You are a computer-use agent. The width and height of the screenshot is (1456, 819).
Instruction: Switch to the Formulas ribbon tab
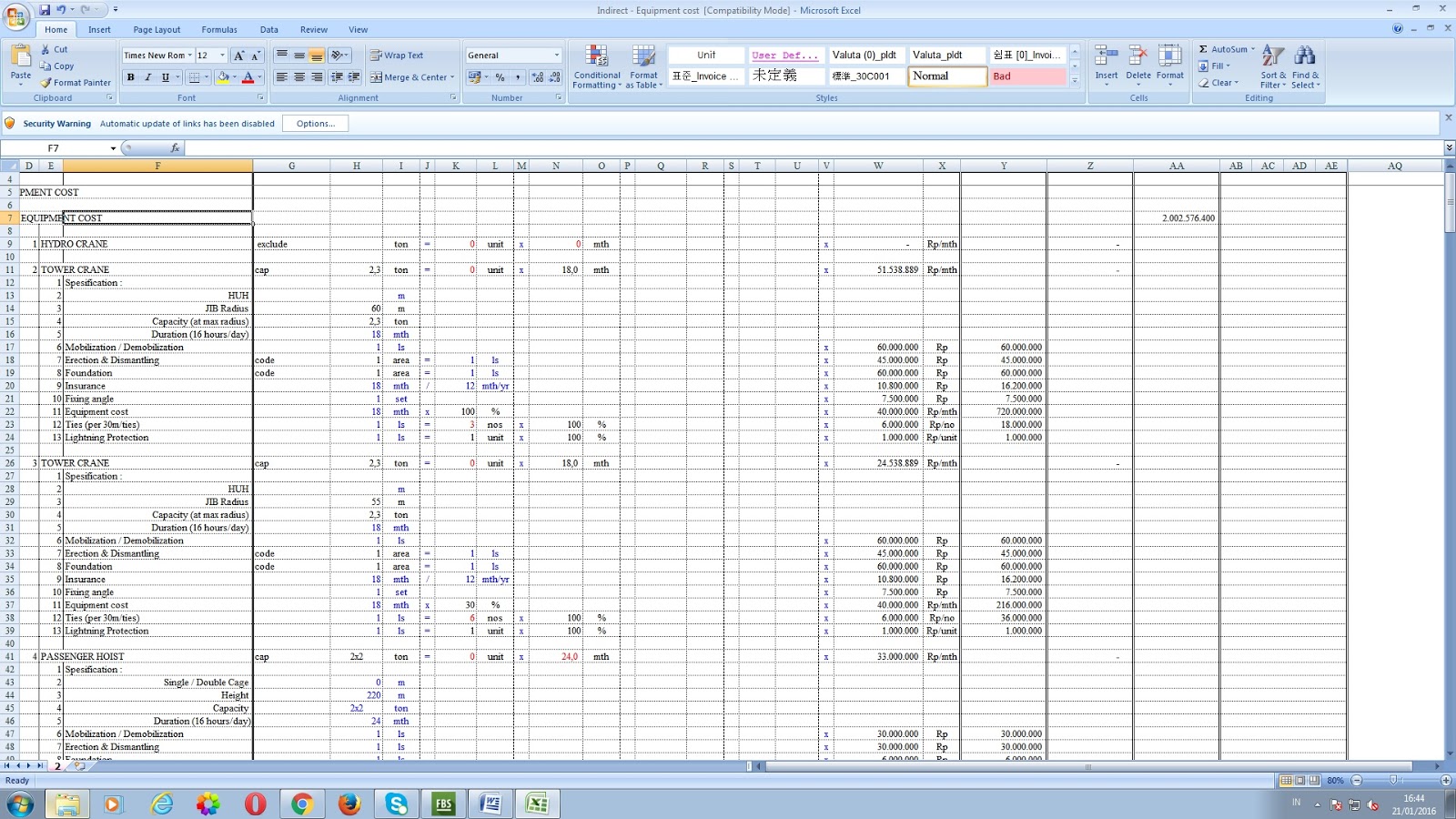[x=219, y=29]
